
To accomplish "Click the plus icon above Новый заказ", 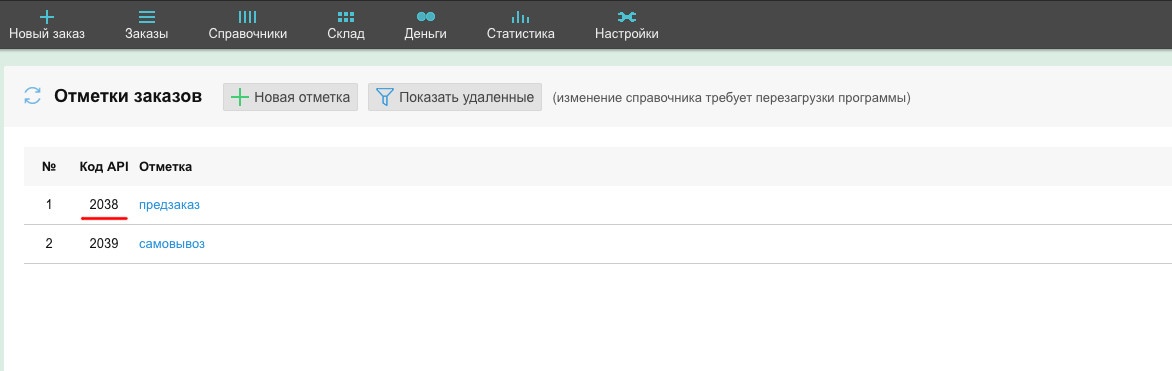I will coord(46,16).
